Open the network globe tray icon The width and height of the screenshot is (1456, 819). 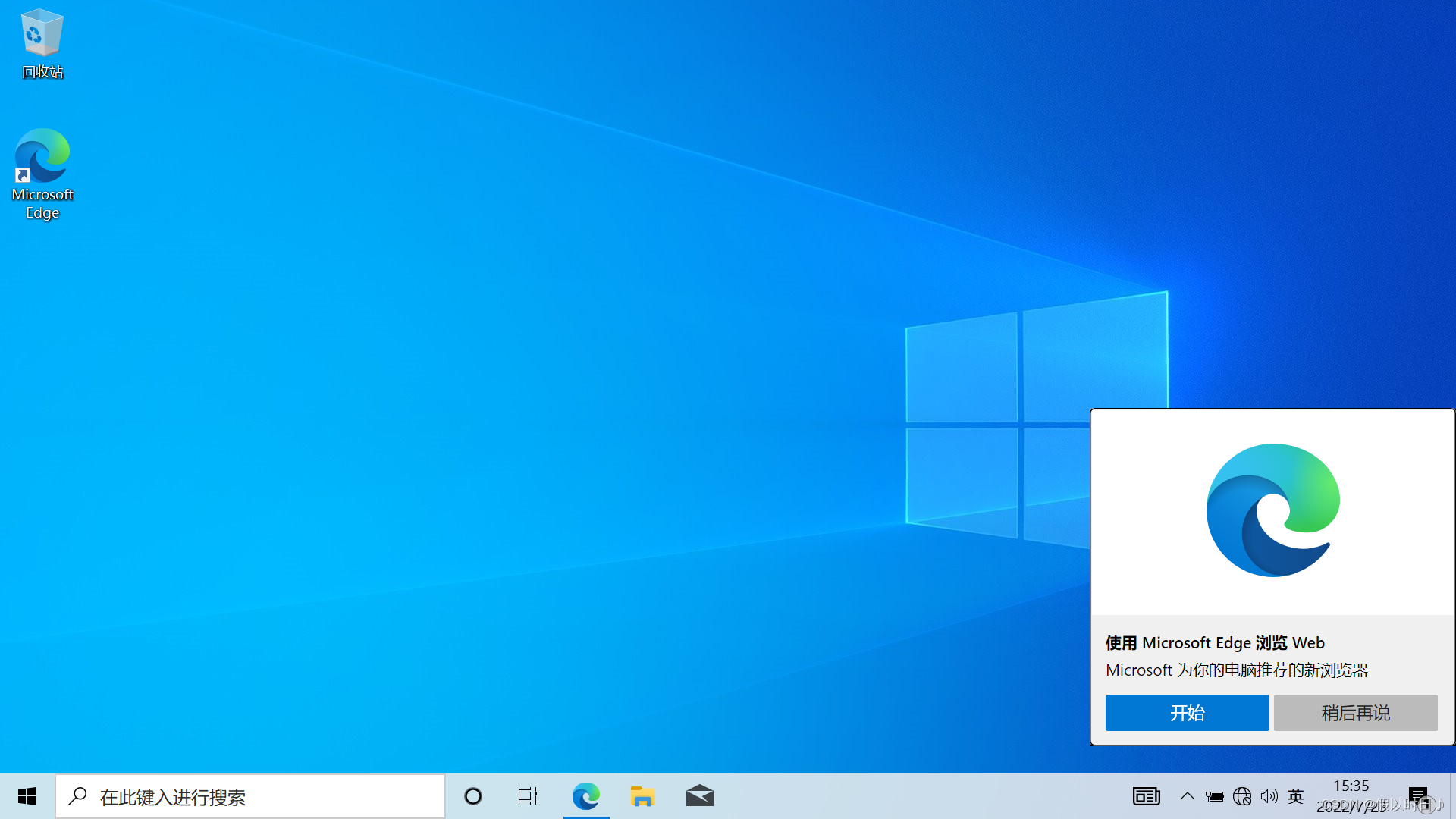tap(1242, 796)
